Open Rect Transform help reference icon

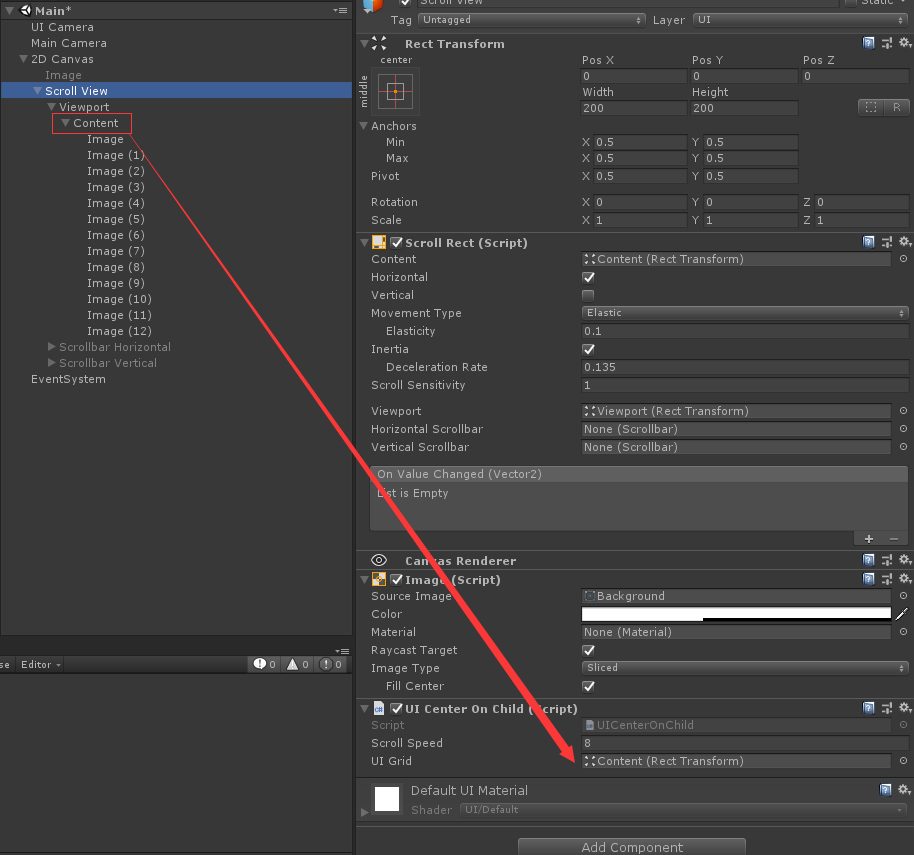click(x=869, y=43)
